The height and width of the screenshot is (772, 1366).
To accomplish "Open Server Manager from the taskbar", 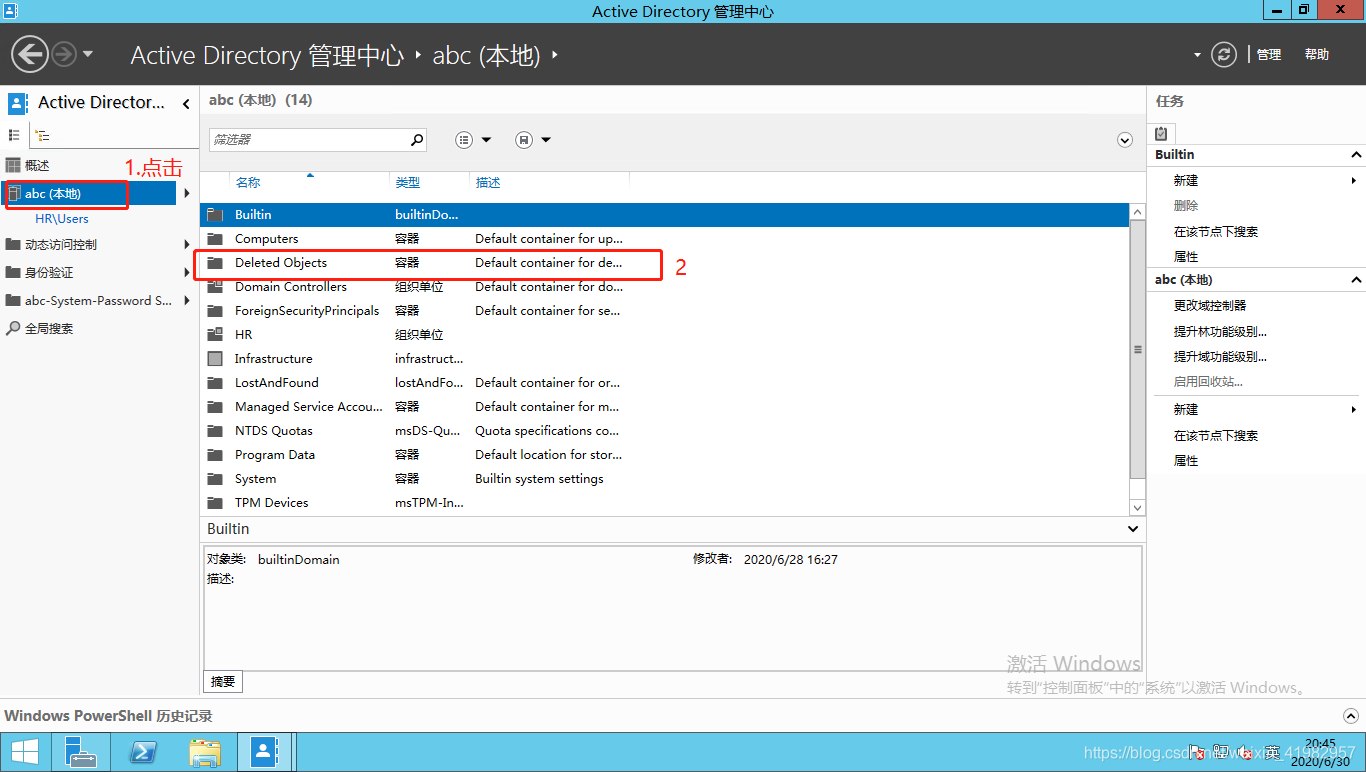I will (x=81, y=752).
